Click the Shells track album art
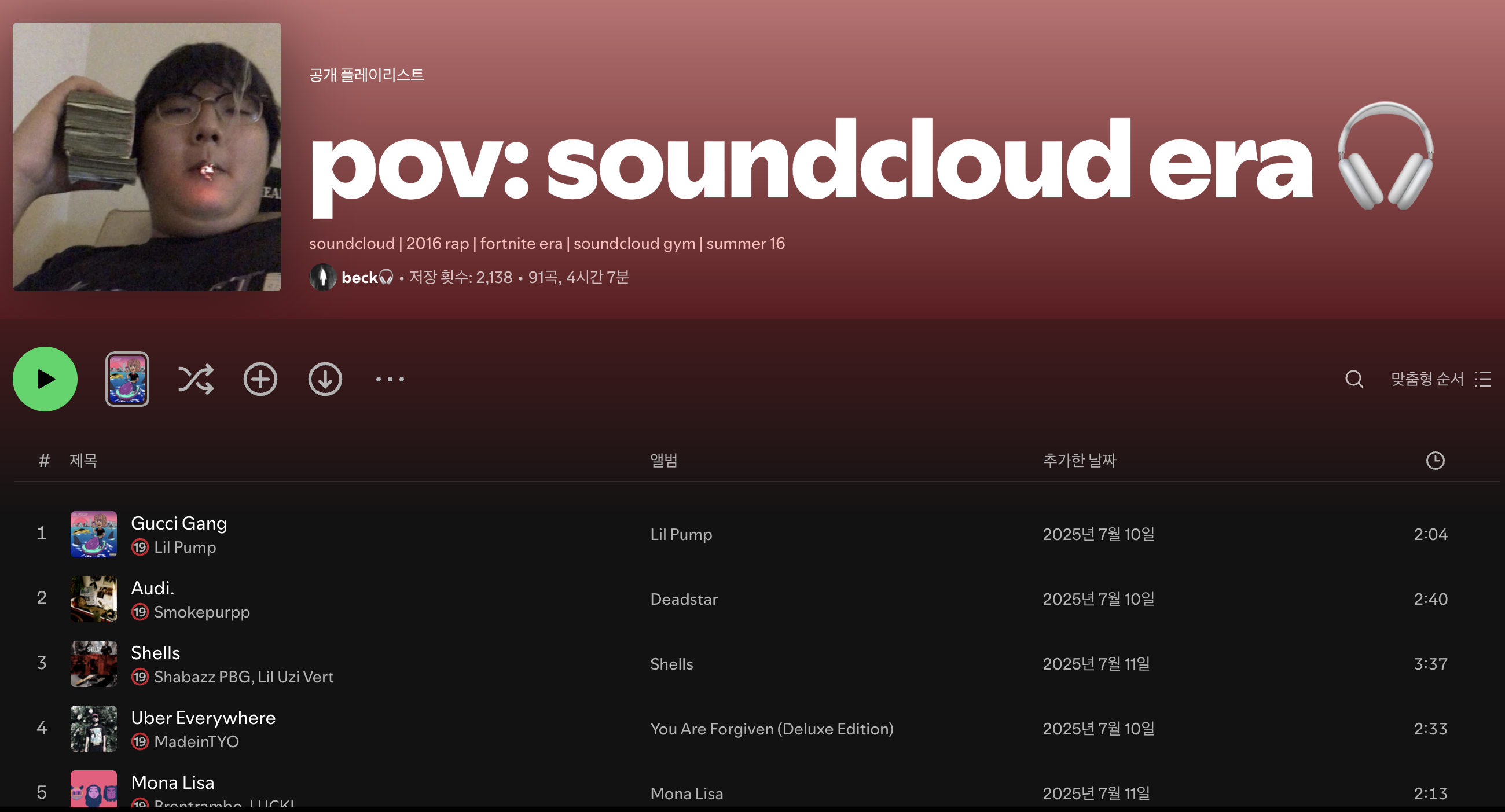 93,664
